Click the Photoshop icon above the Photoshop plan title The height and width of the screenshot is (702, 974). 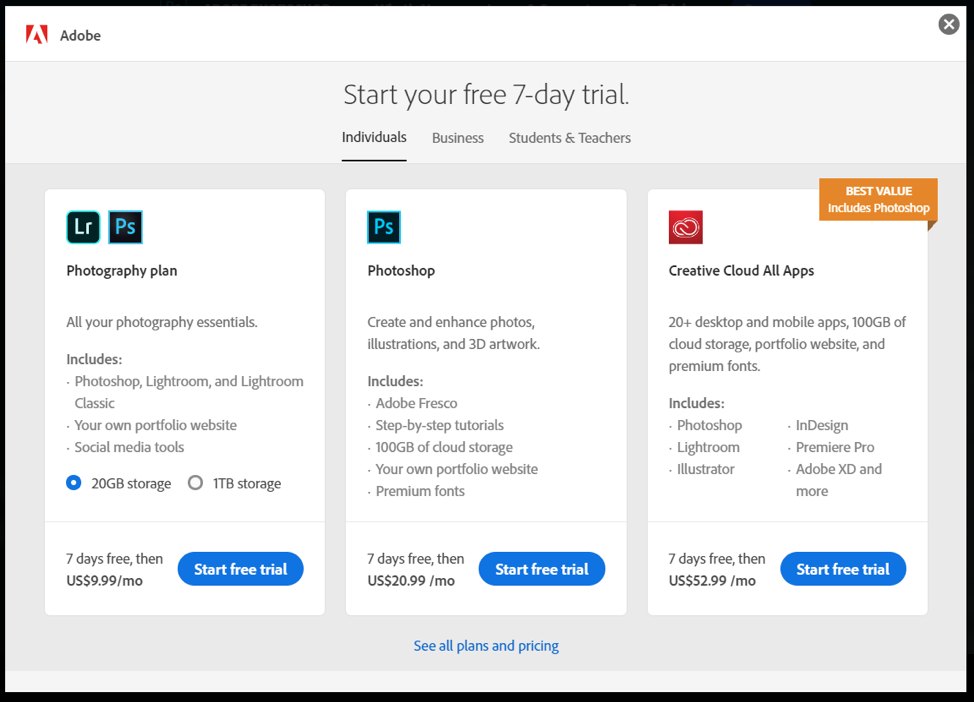(384, 227)
